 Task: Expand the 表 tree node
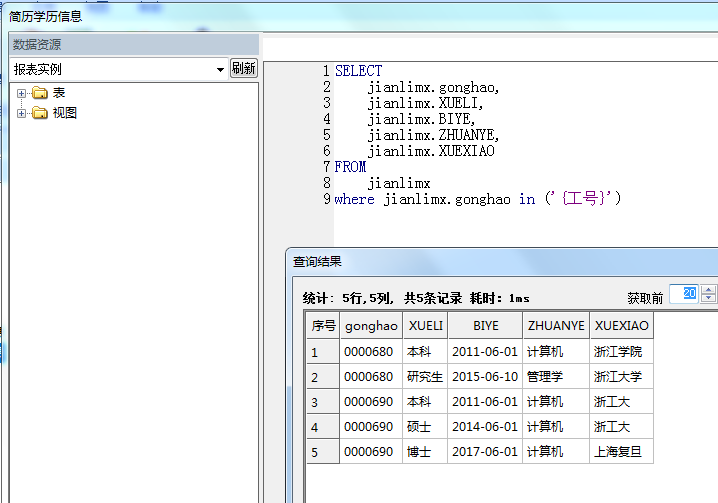[21, 93]
